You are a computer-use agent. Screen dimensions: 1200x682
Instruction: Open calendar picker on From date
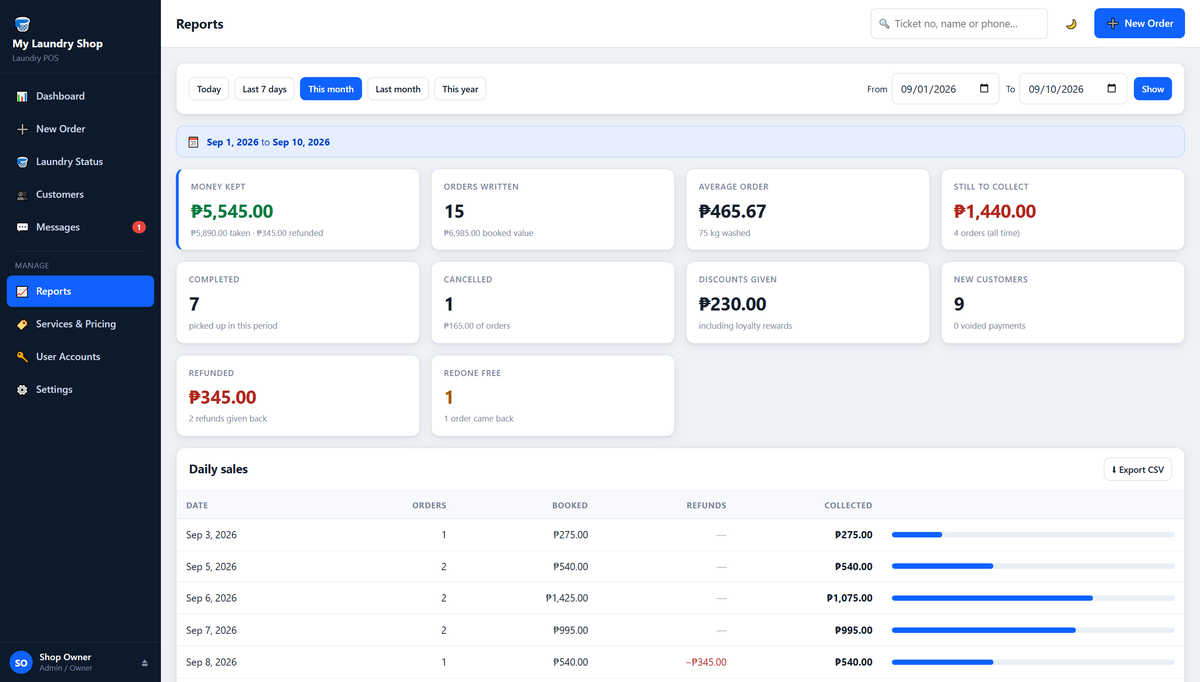tap(984, 89)
